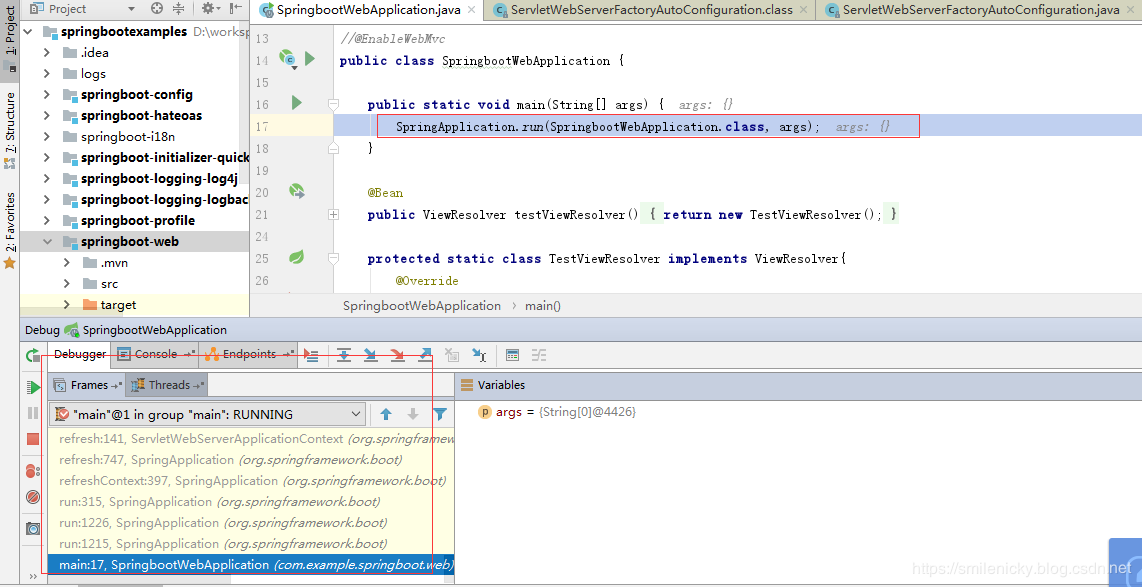
Task: Toggle frames filter funnel icon
Action: pos(440,414)
